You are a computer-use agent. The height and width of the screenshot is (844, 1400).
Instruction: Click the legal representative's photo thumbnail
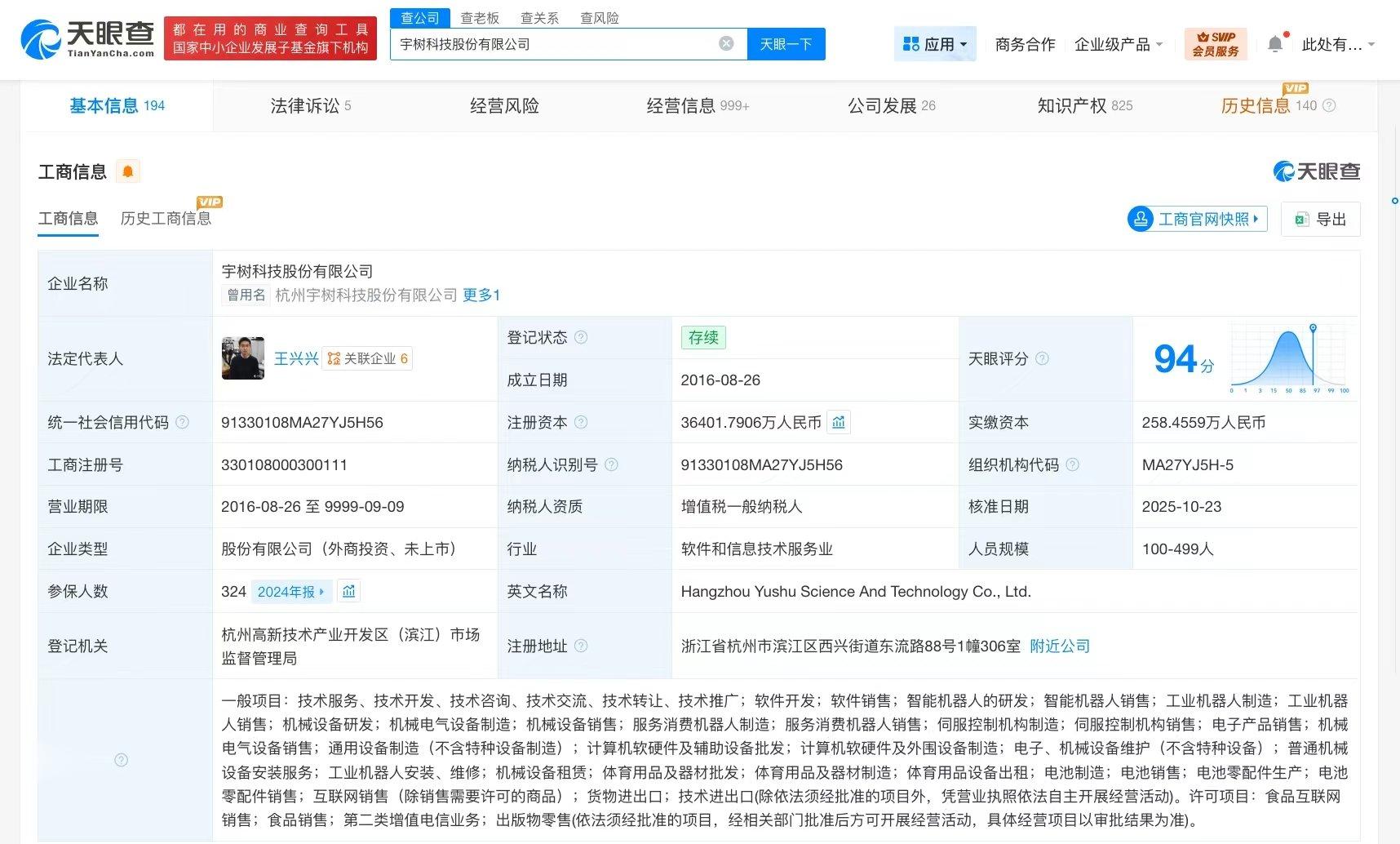243,358
